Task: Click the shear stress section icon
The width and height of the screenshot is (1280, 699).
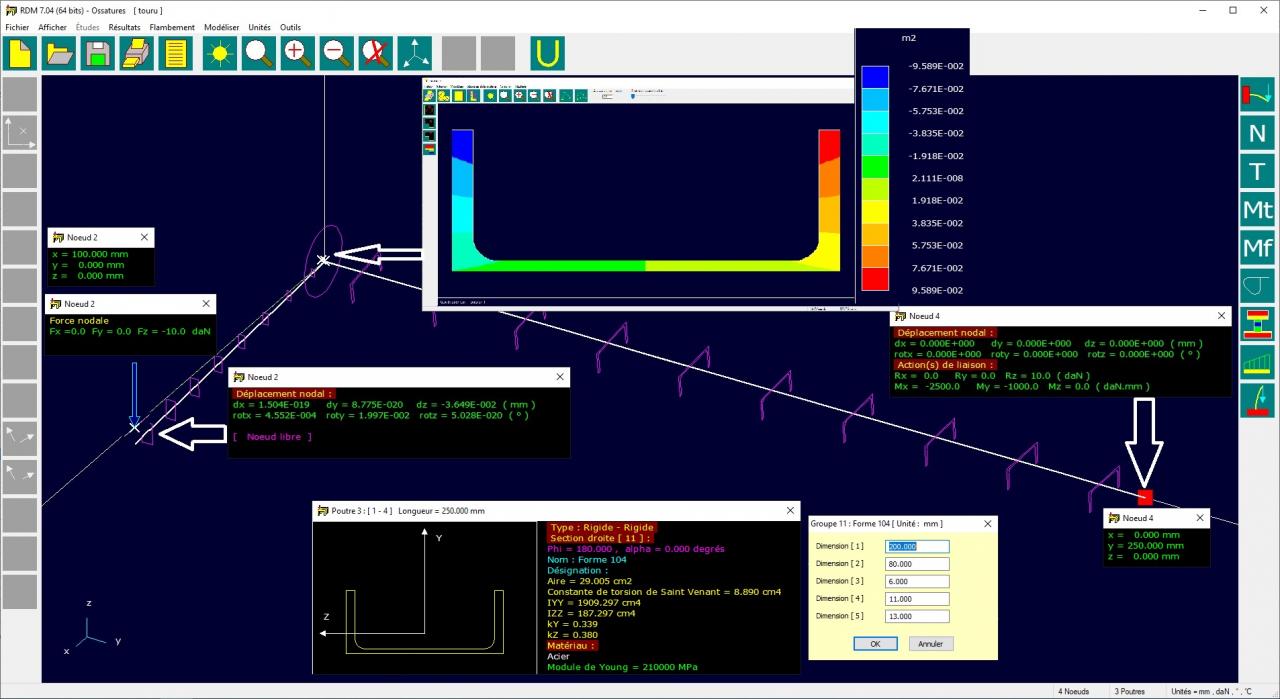Action: click(x=1257, y=285)
